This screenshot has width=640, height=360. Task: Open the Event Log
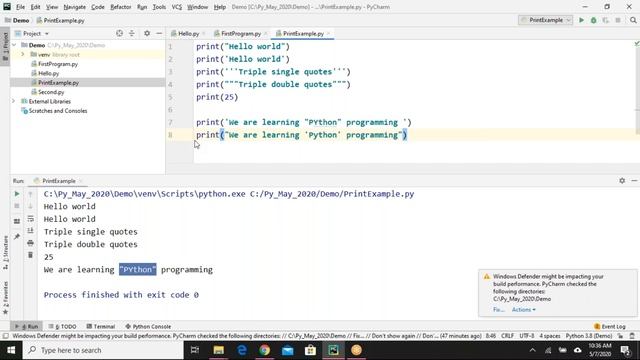(610, 327)
